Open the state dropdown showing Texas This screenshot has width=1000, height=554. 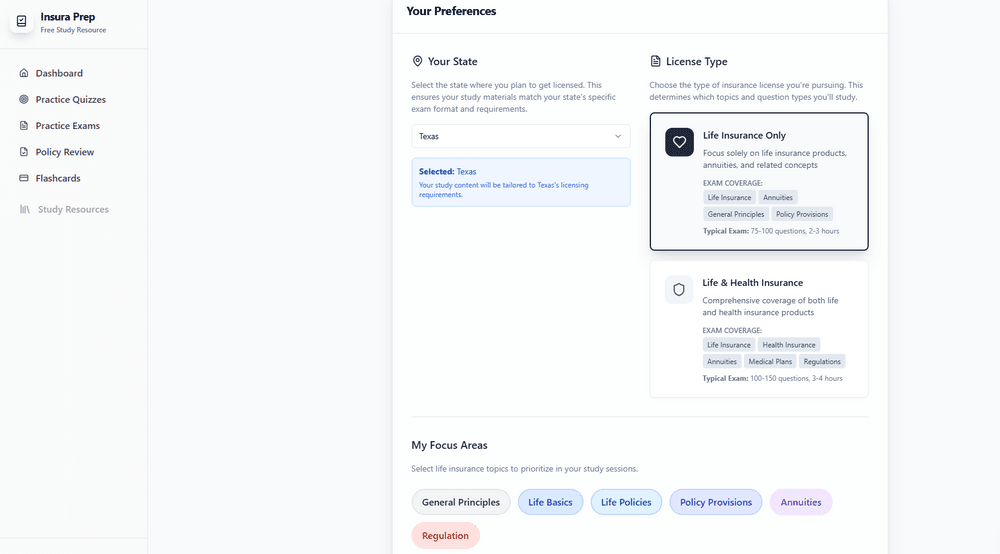[x=520, y=136]
